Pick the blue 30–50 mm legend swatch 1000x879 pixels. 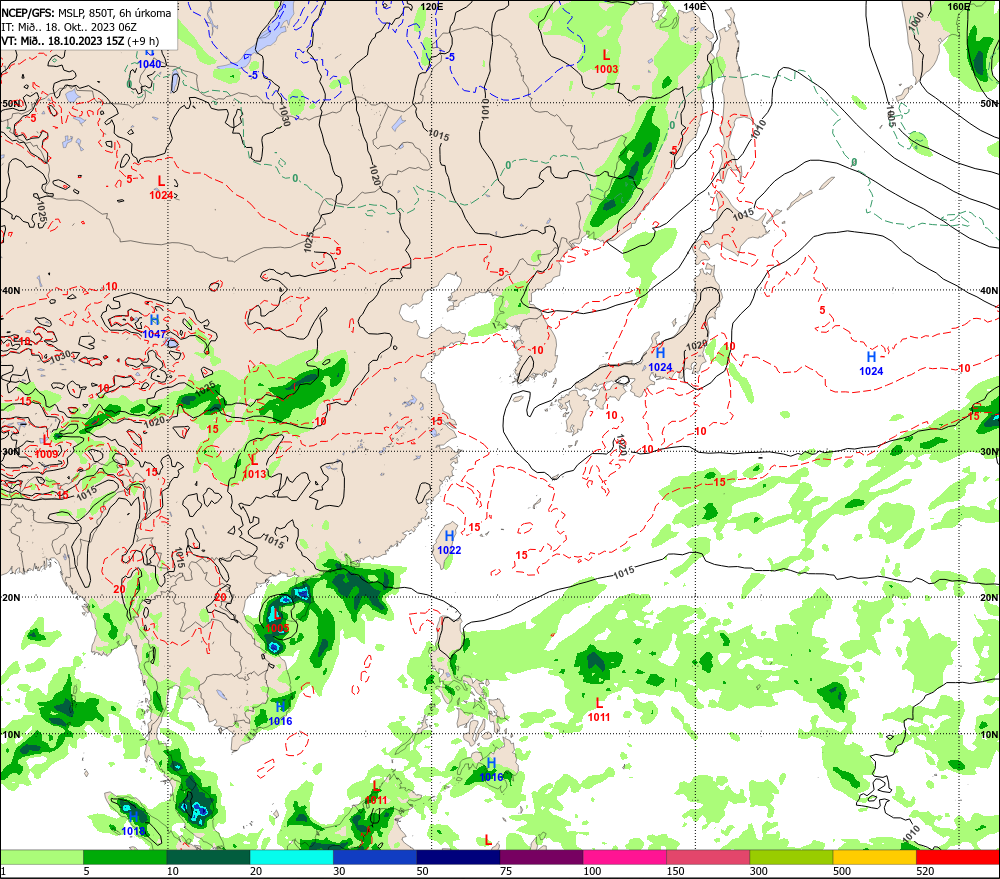coord(374,857)
